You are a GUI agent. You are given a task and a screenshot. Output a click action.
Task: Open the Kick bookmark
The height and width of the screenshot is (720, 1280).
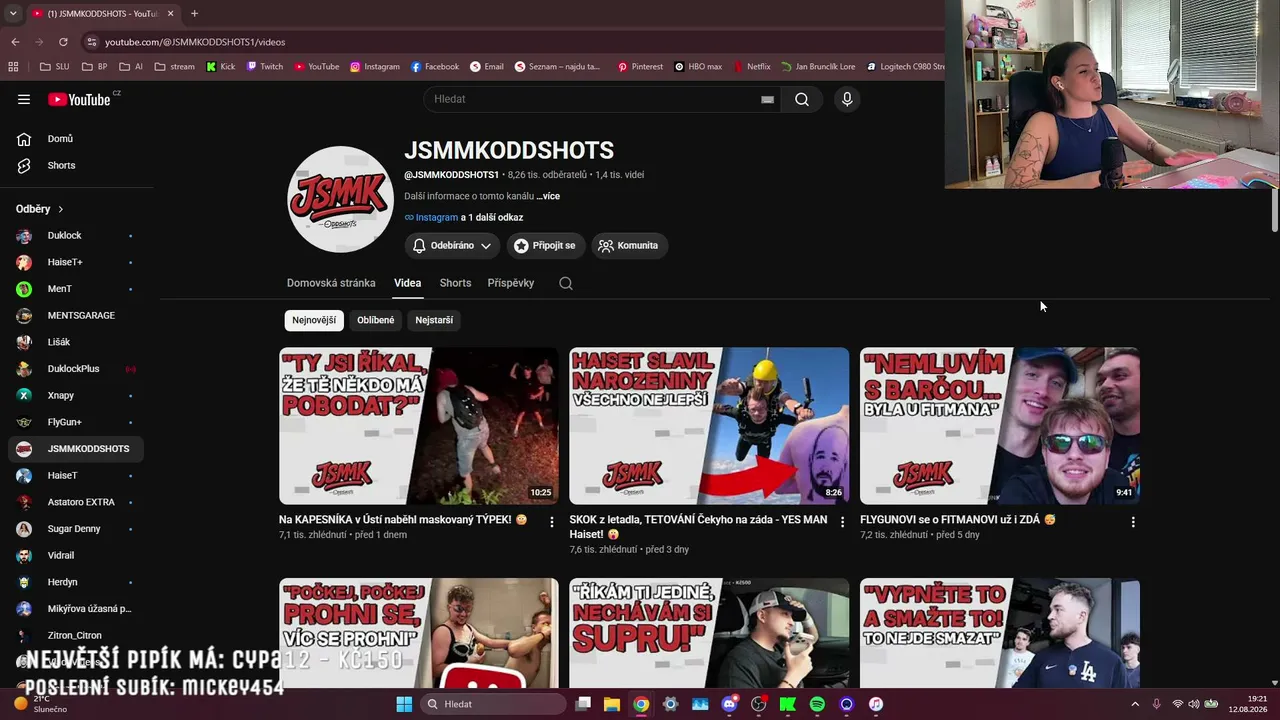tap(220, 67)
